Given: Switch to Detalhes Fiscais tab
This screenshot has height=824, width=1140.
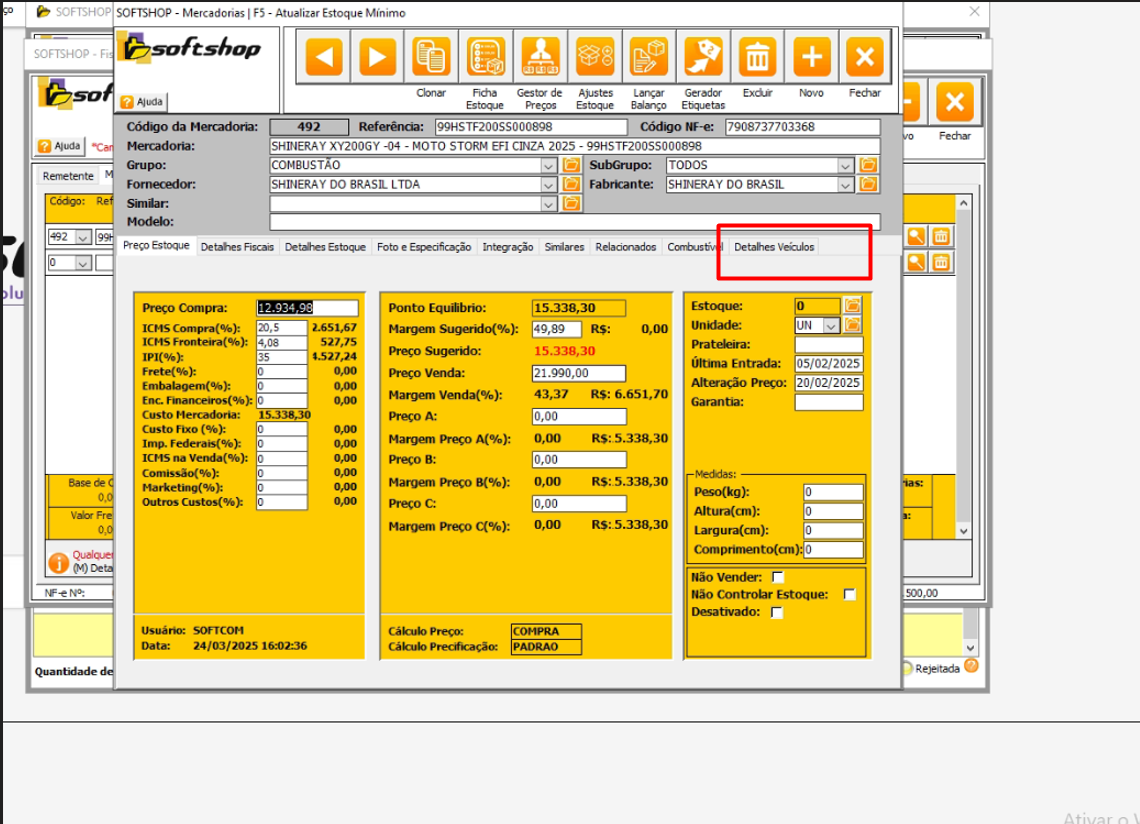Looking at the screenshot, I should coord(237,247).
